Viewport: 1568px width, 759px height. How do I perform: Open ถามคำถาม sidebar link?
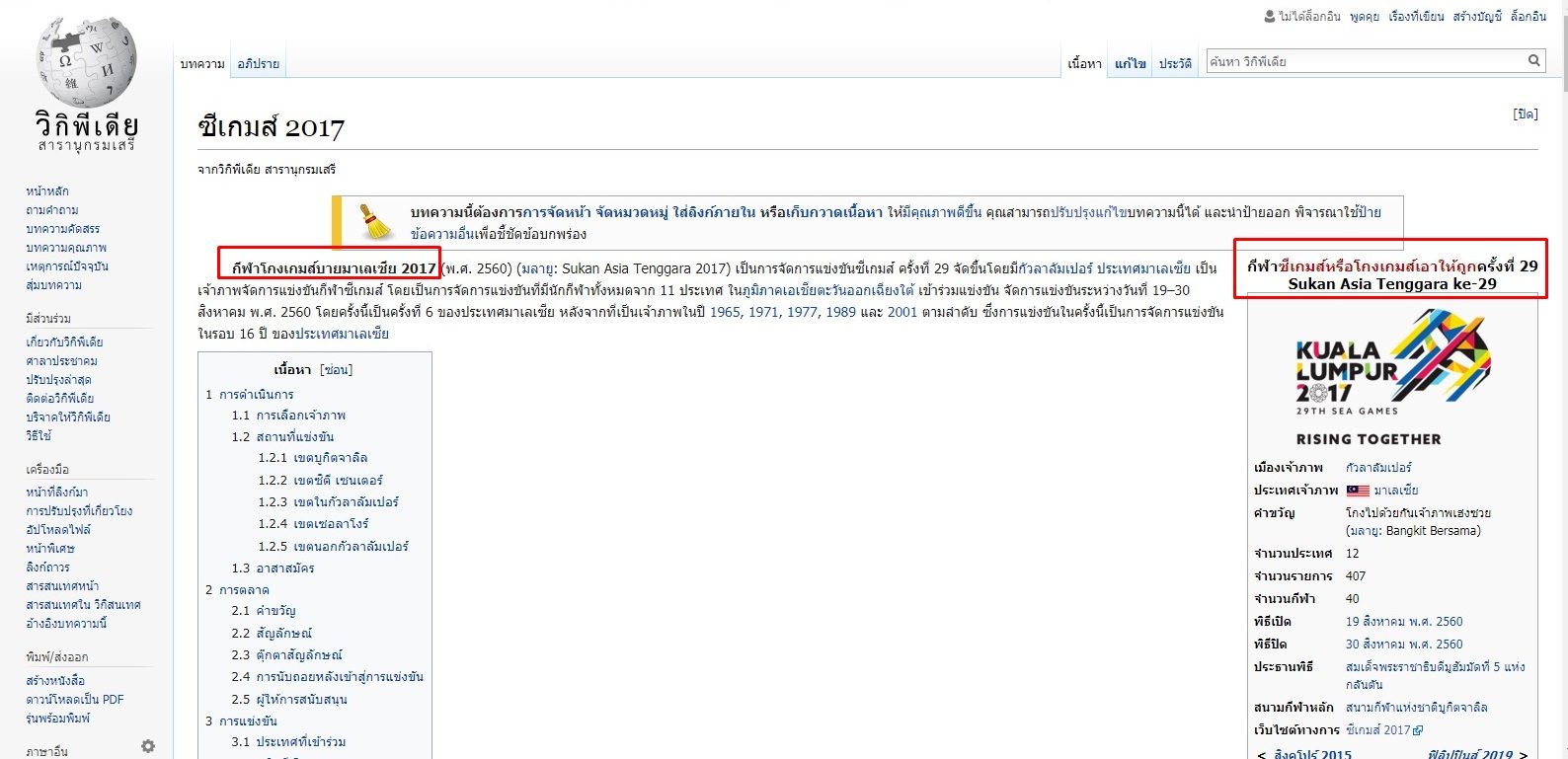[x=52, y=210]
